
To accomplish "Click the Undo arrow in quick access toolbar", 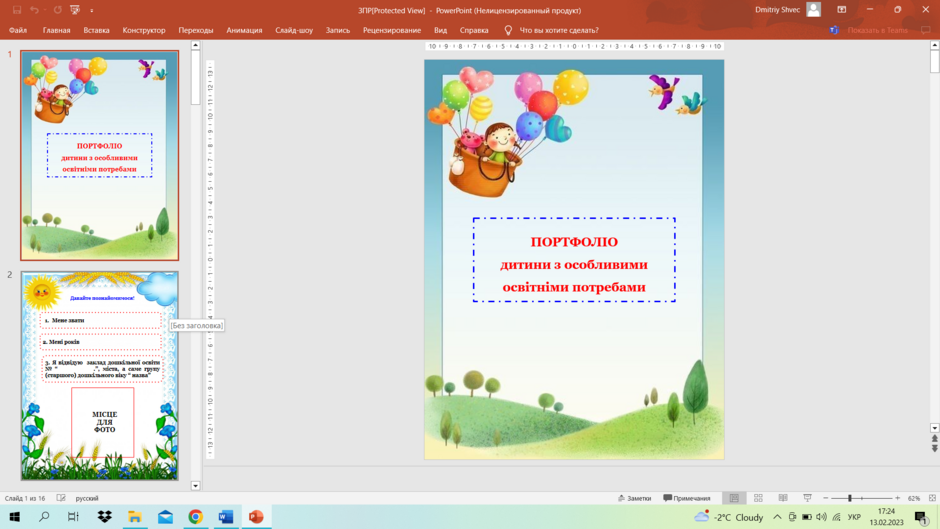I will click(34, 10).
